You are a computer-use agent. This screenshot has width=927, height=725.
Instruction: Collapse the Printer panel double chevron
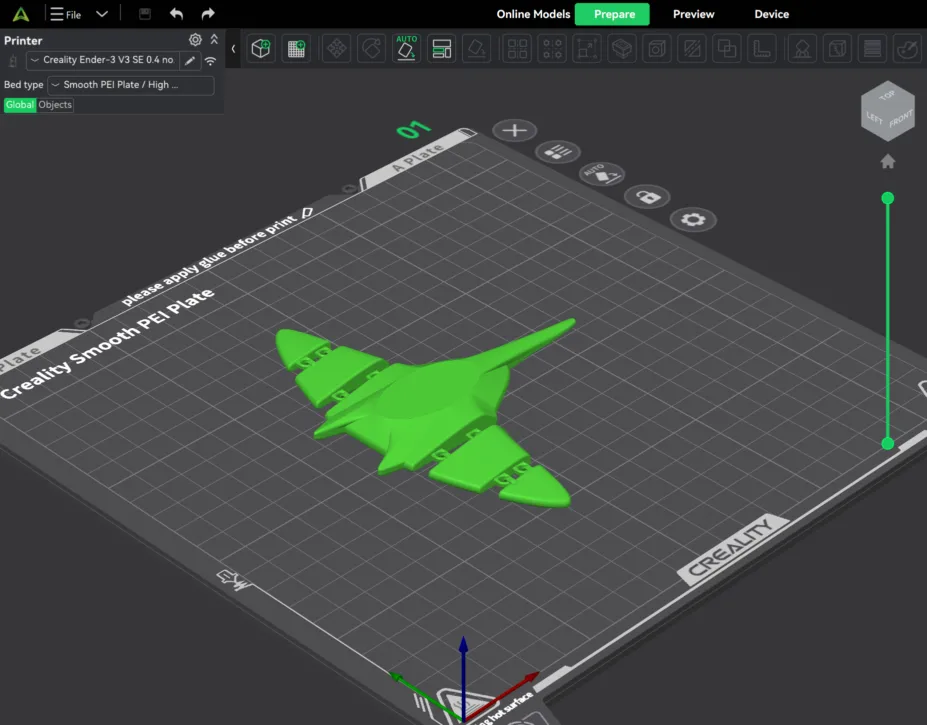pyautogui.click(x=214, y=40)
